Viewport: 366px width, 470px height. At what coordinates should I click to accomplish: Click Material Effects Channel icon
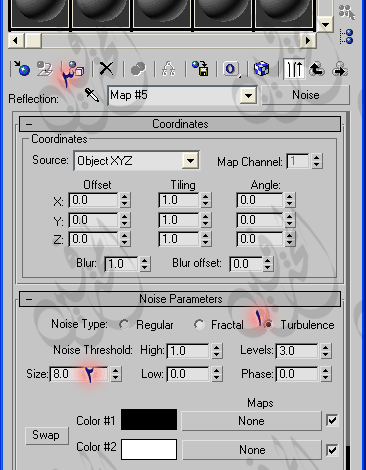(x=231, y=69)
